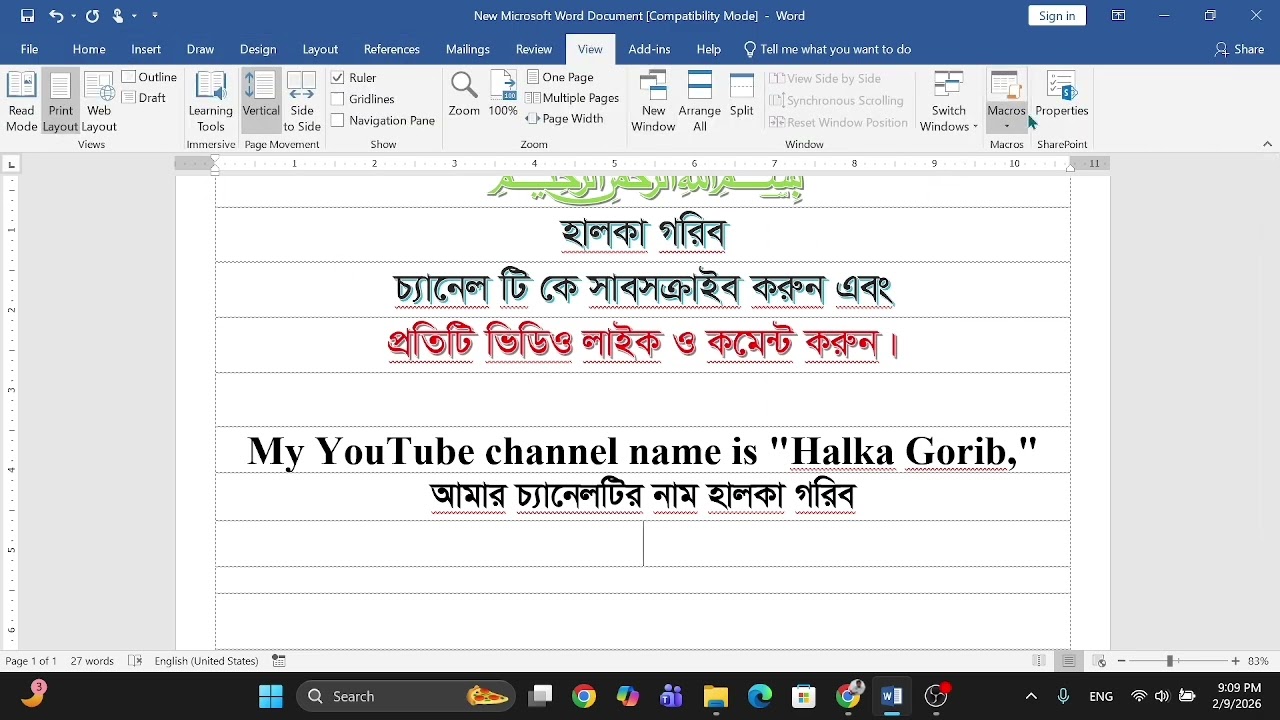This screenshot has height=720, width=1280.
Task: Select Print Layout in status bar
Action: click(x=1069, y=661)
